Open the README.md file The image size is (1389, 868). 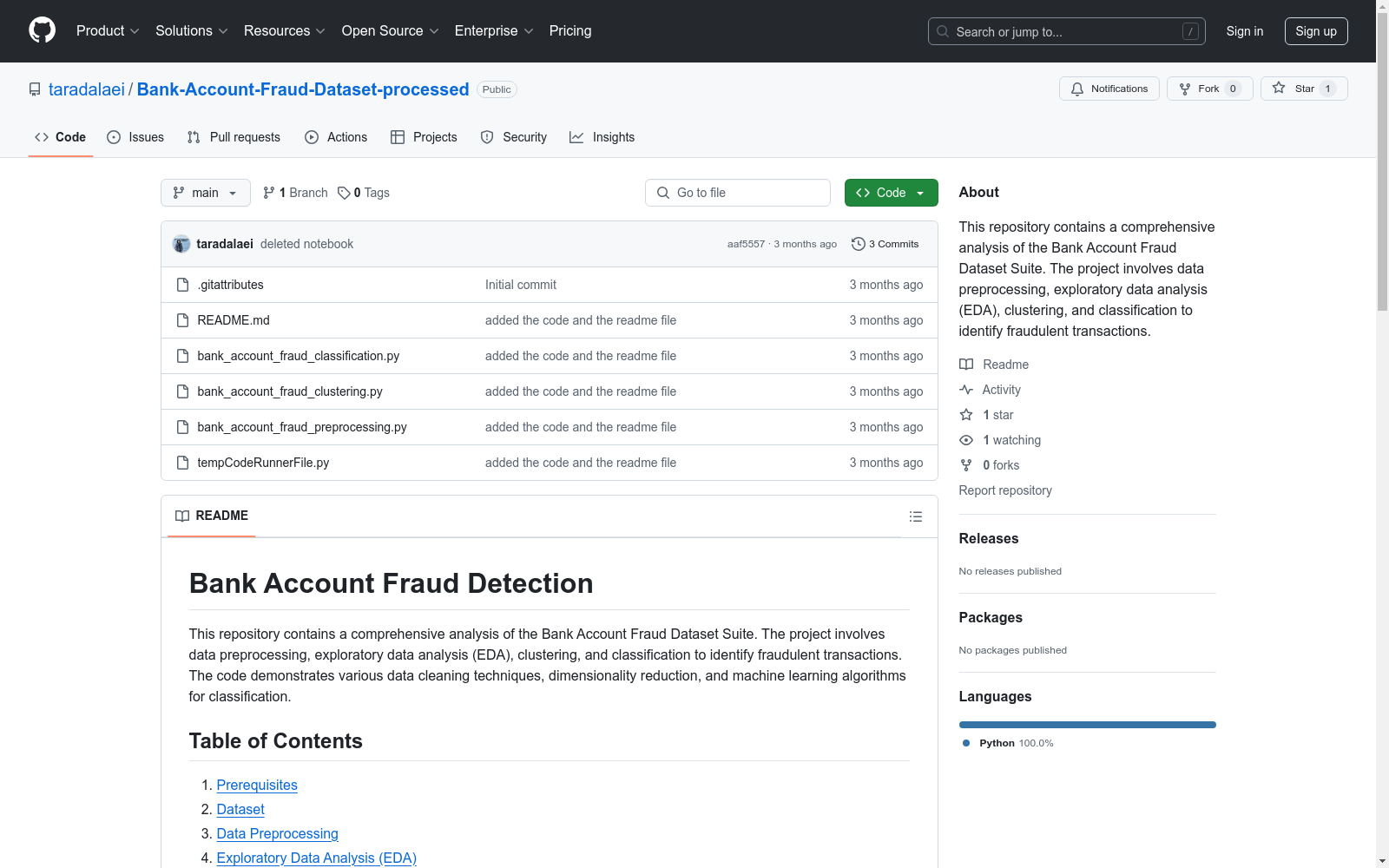[234, 320]
